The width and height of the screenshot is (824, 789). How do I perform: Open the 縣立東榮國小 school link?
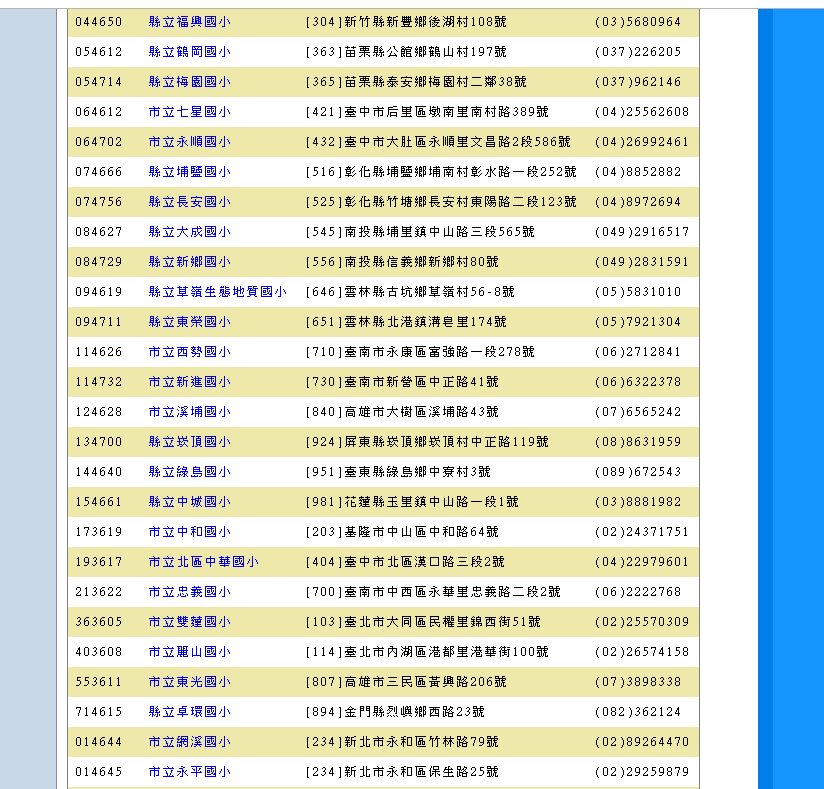[x=189, y=322]
